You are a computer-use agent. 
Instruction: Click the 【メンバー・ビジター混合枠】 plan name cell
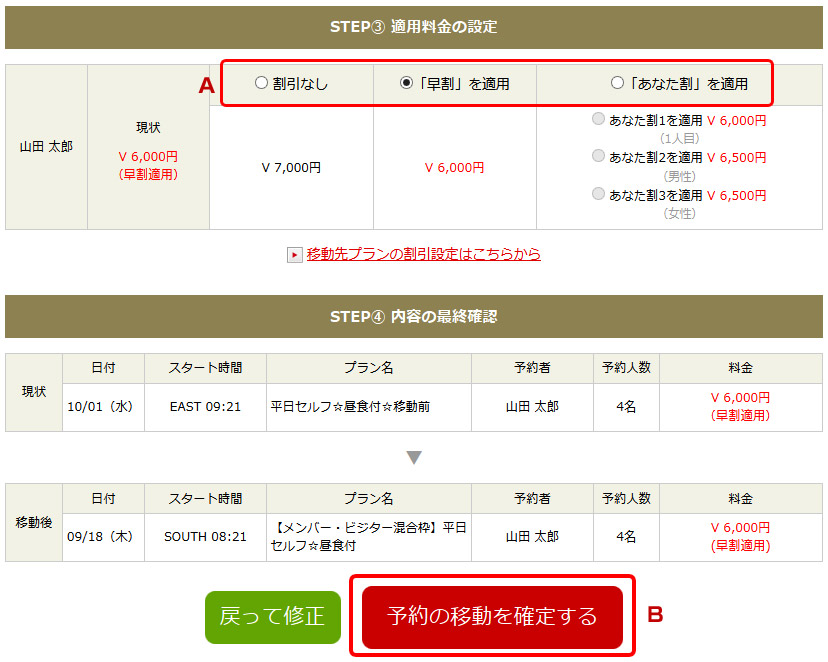(x=369, y=537)
